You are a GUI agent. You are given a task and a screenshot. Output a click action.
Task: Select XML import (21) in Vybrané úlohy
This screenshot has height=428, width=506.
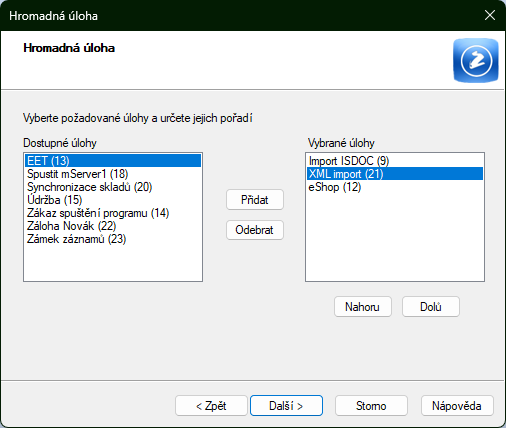(x=395, y=174)
